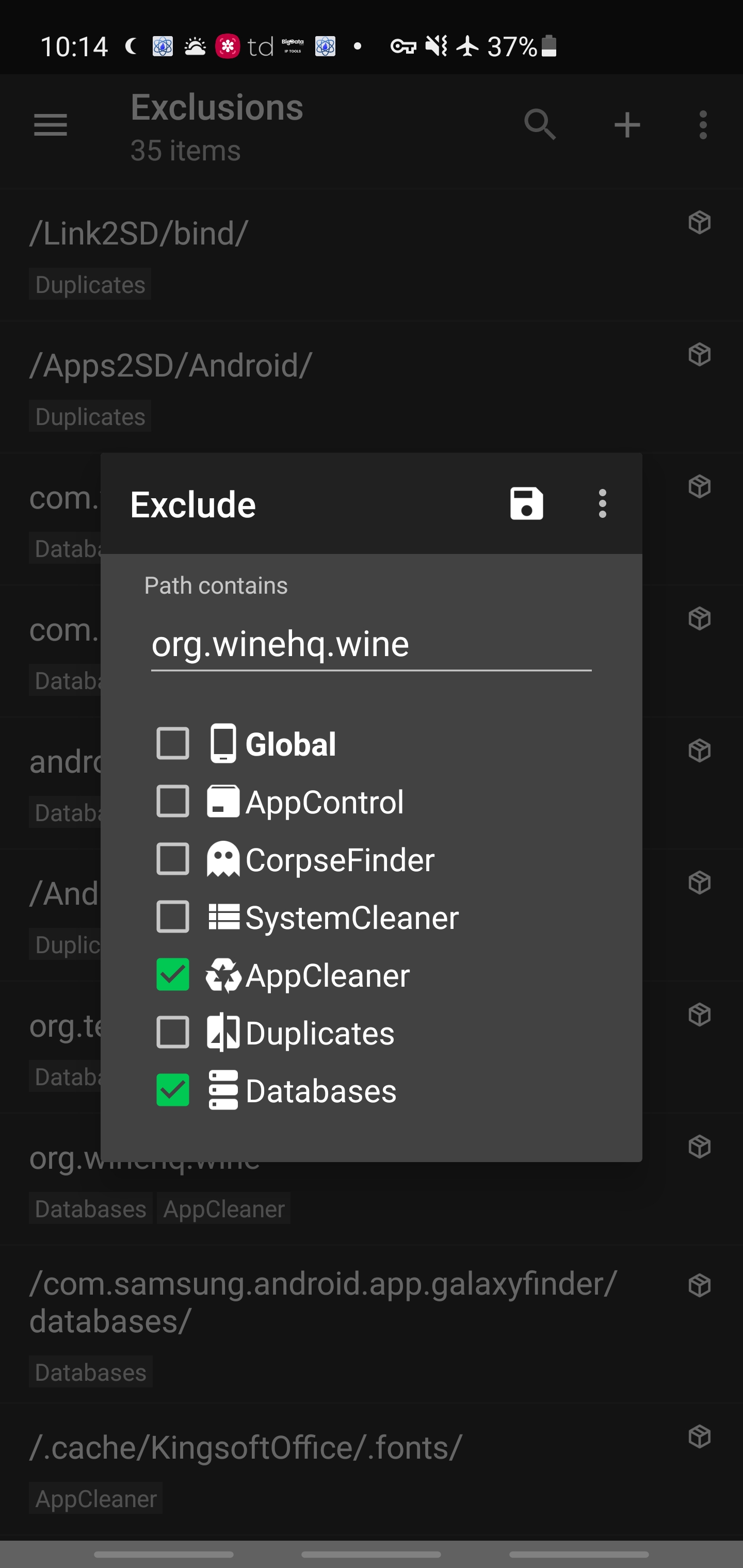Open the Exclude dialog overflow menu
The image size is (743, 1568).
click(x=602, y=503)
